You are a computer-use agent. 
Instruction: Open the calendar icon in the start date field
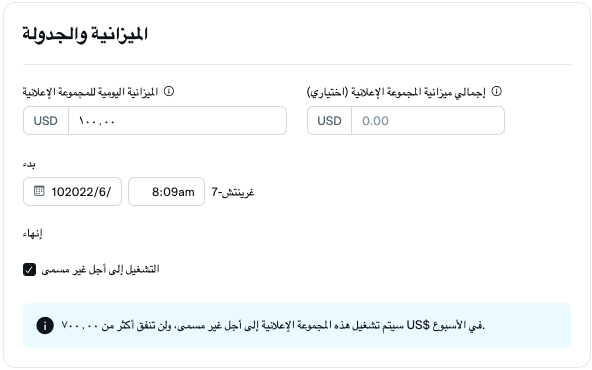[39, 191]
